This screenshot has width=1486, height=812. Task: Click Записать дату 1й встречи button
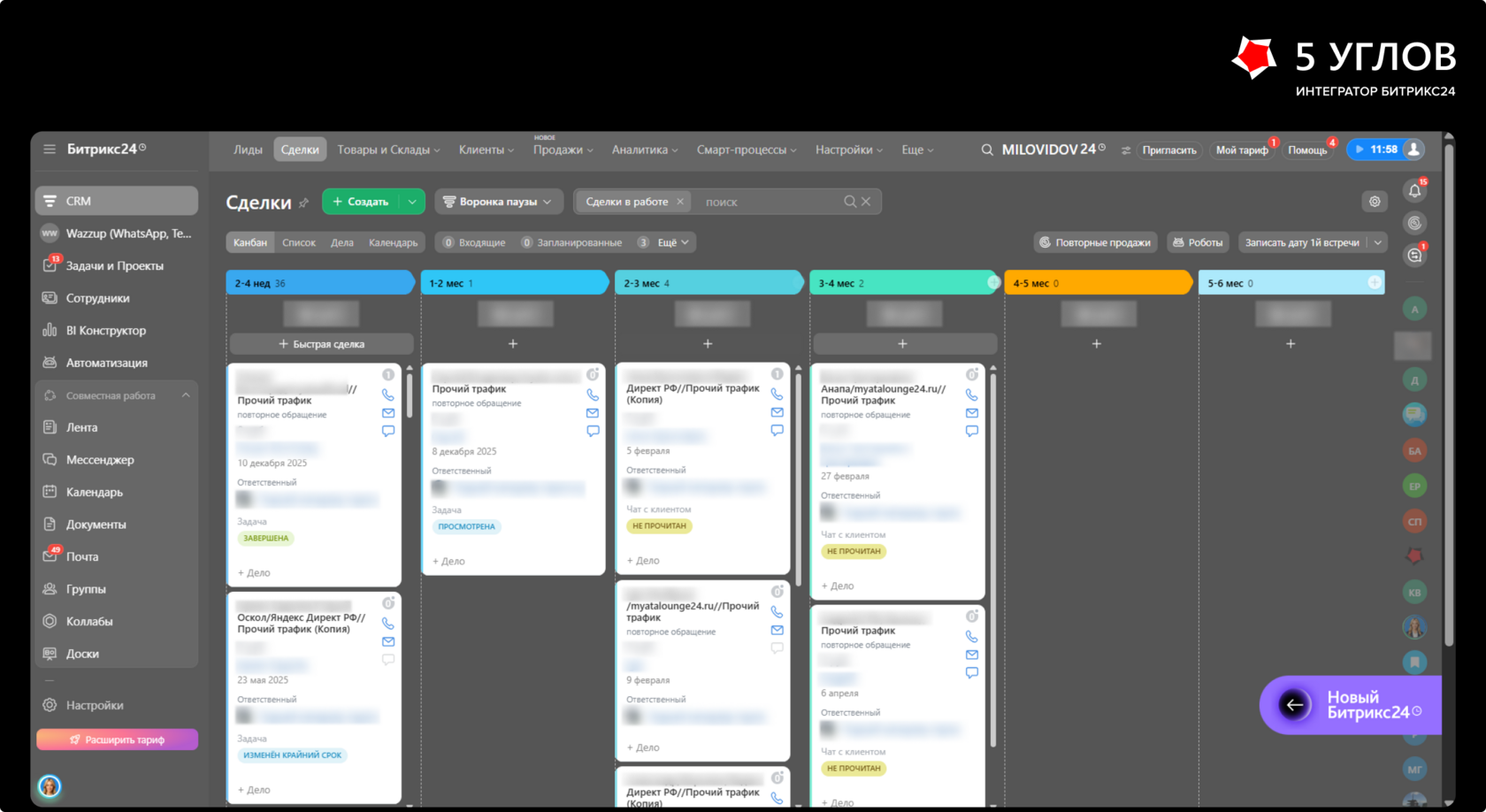(x=1302, y=242)
